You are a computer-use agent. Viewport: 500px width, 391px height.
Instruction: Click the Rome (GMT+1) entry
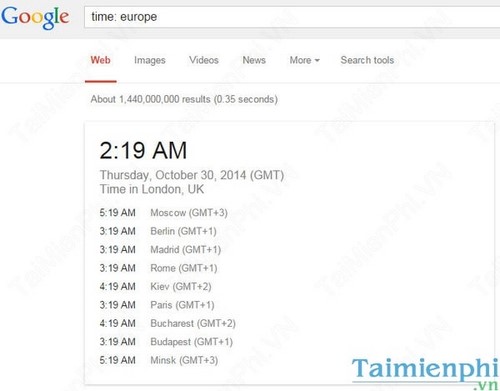click(x=184, y=268)
